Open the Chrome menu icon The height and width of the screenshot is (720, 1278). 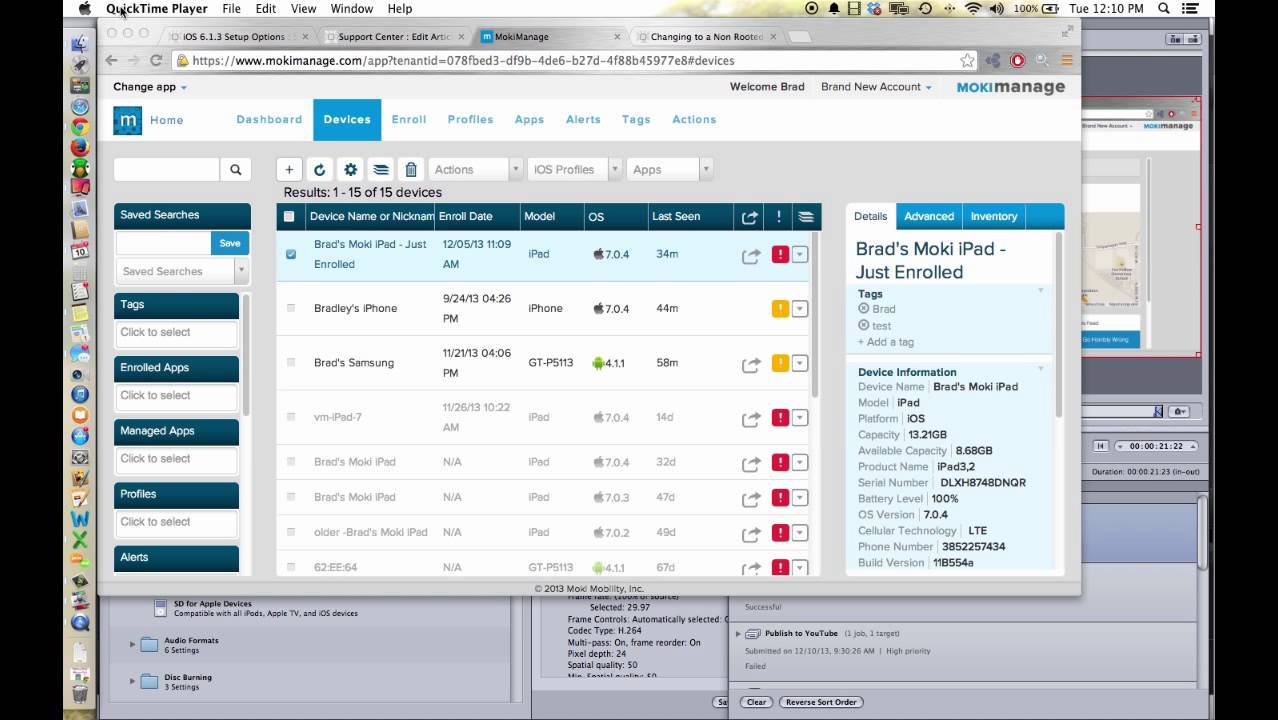coord(1066,60)
